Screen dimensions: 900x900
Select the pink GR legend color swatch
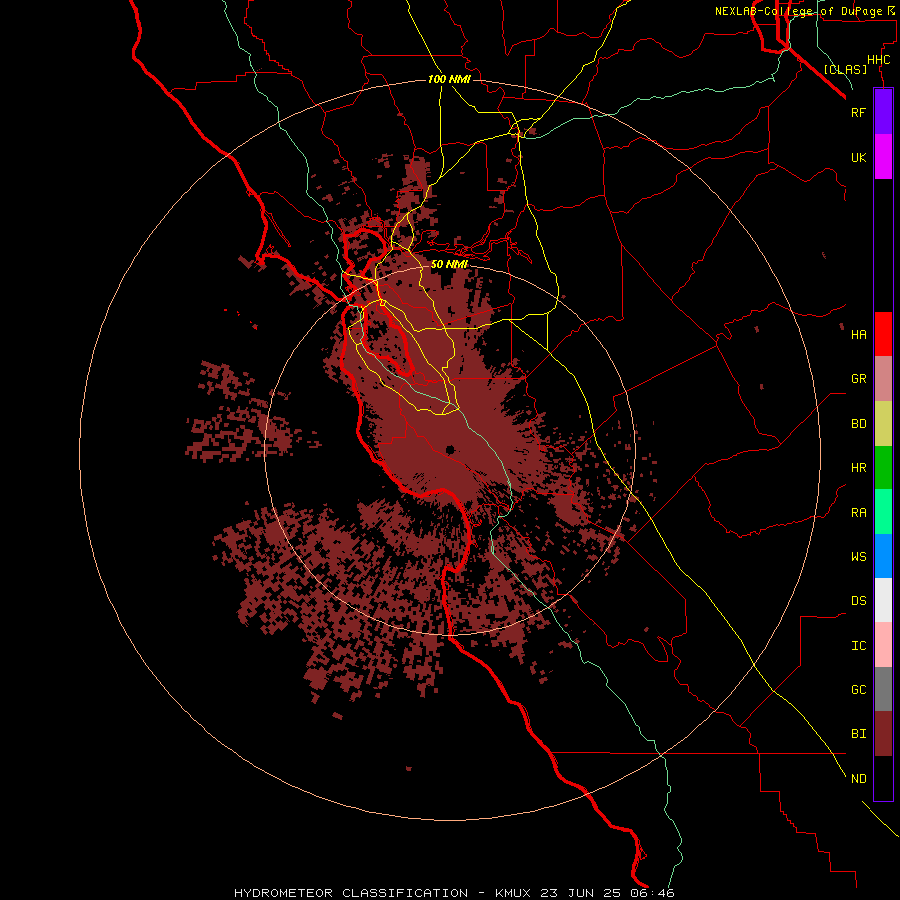pyautogui.click(x=883, y=379)
